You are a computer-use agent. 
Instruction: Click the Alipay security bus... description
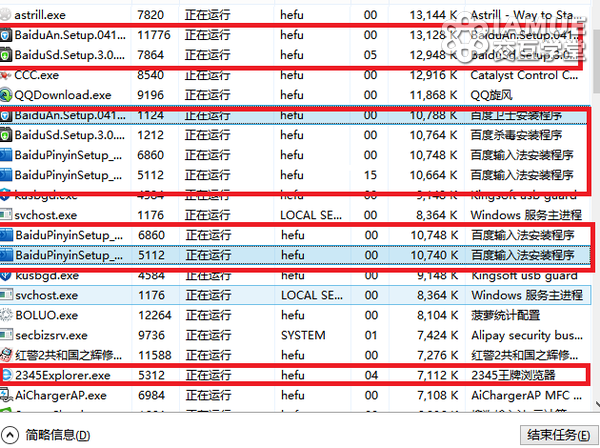click(527, 335)
